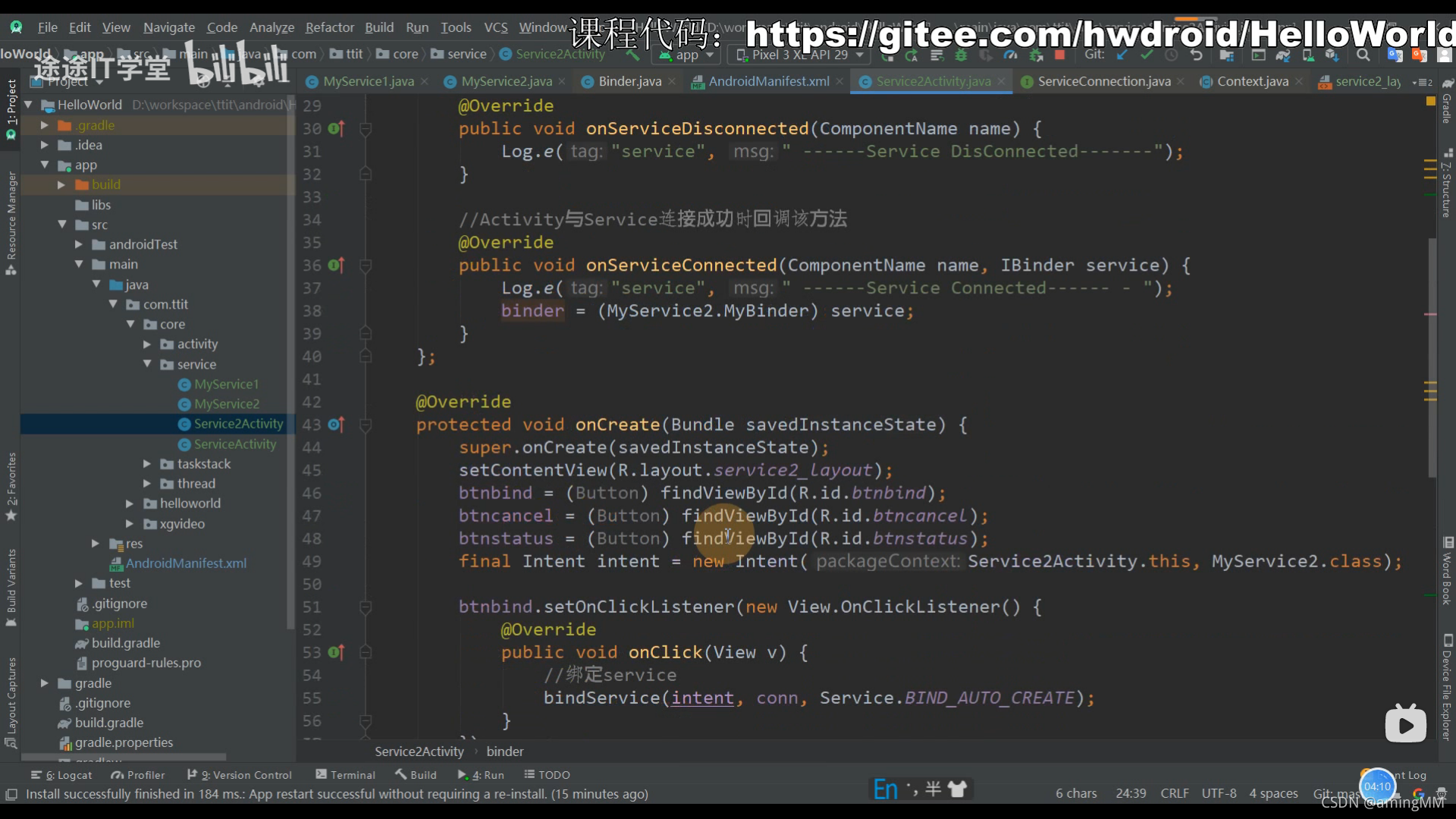1456x819 pixels.
Task: Open the VCS menu
Action: [496, 27]
